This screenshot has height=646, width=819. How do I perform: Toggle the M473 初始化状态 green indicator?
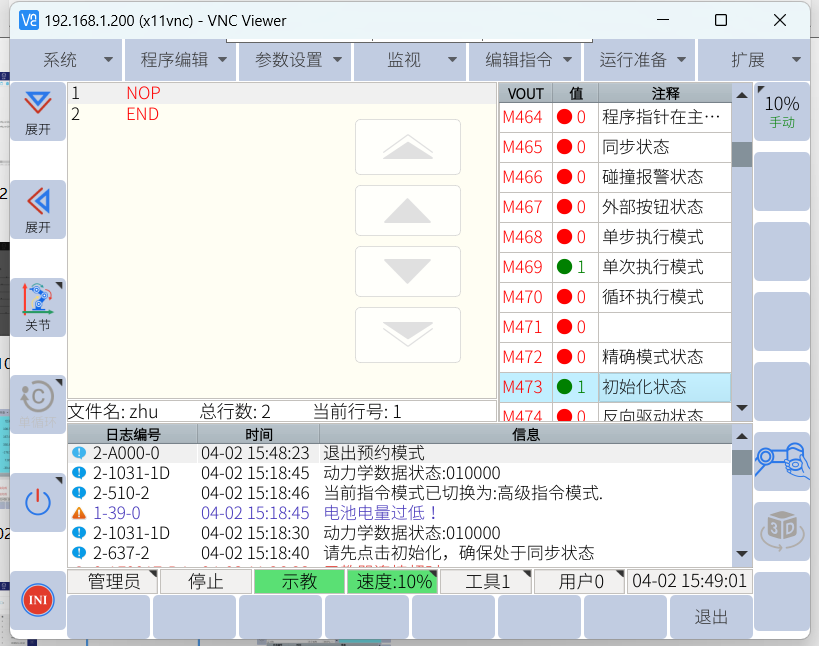565,387
